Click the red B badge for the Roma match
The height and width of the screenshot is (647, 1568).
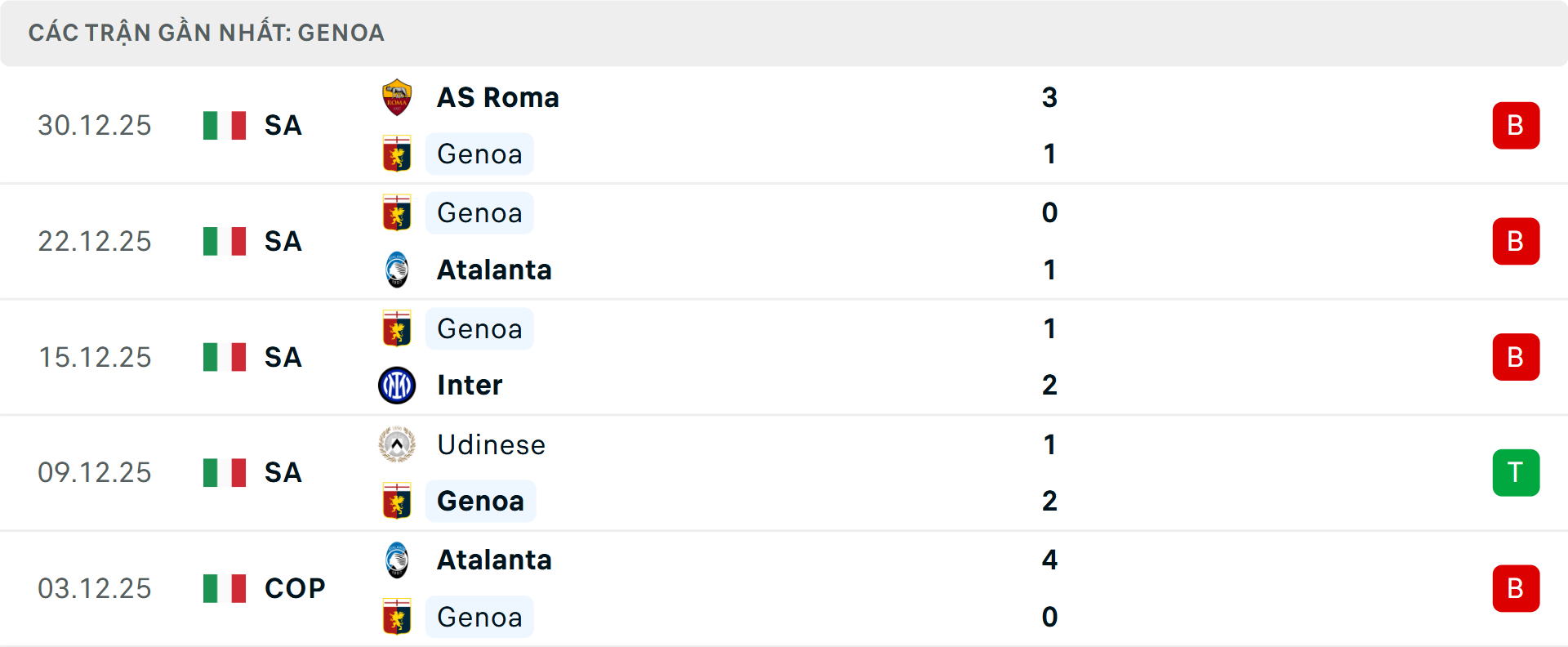point(1516,125)
